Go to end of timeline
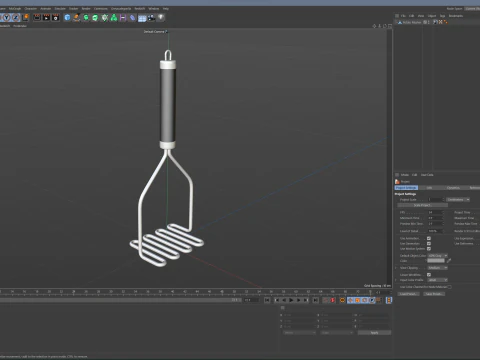480x360 pixels. [315, 300]
